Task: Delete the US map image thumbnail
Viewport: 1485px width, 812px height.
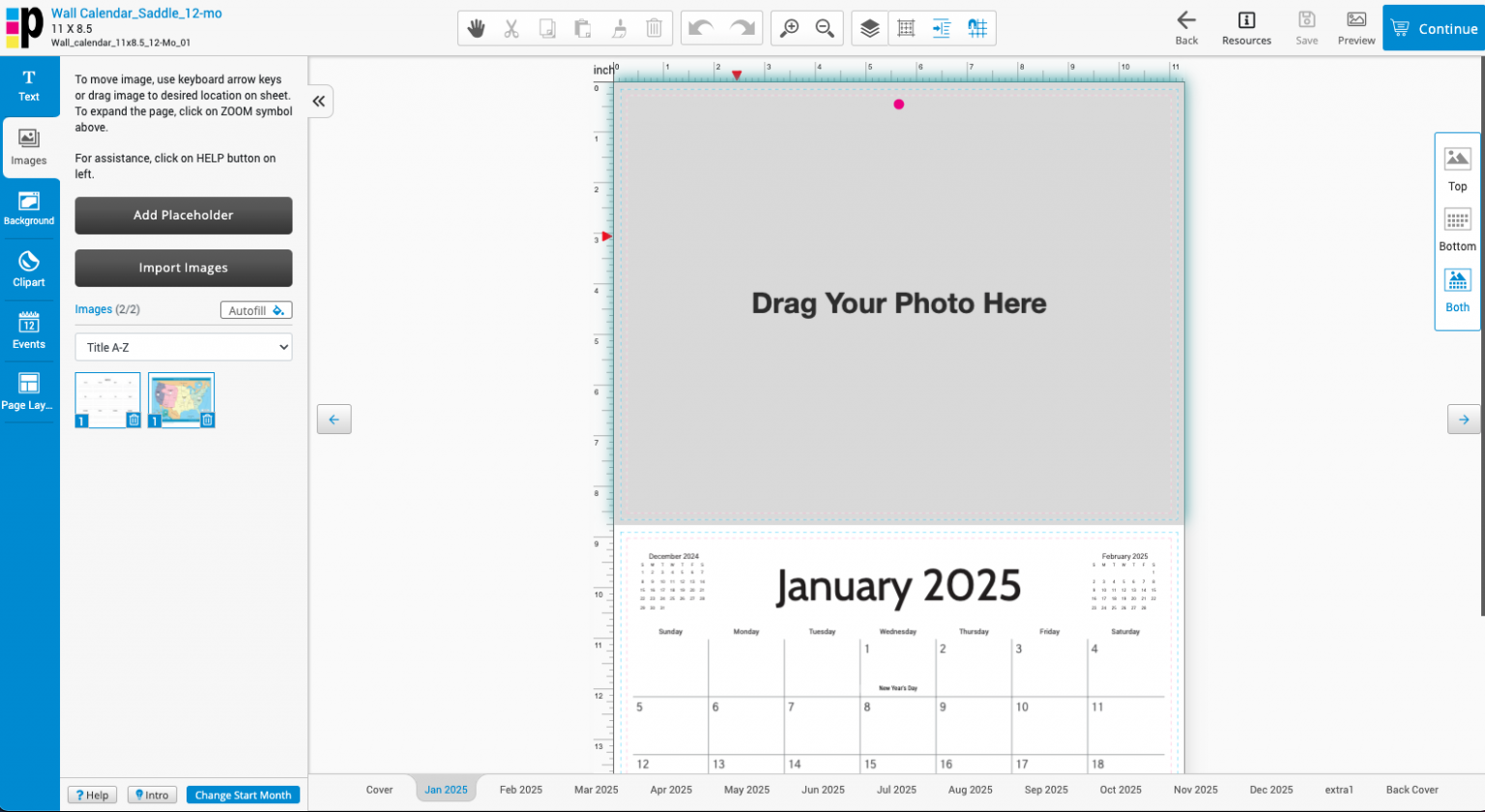Action: coord(207,420)
